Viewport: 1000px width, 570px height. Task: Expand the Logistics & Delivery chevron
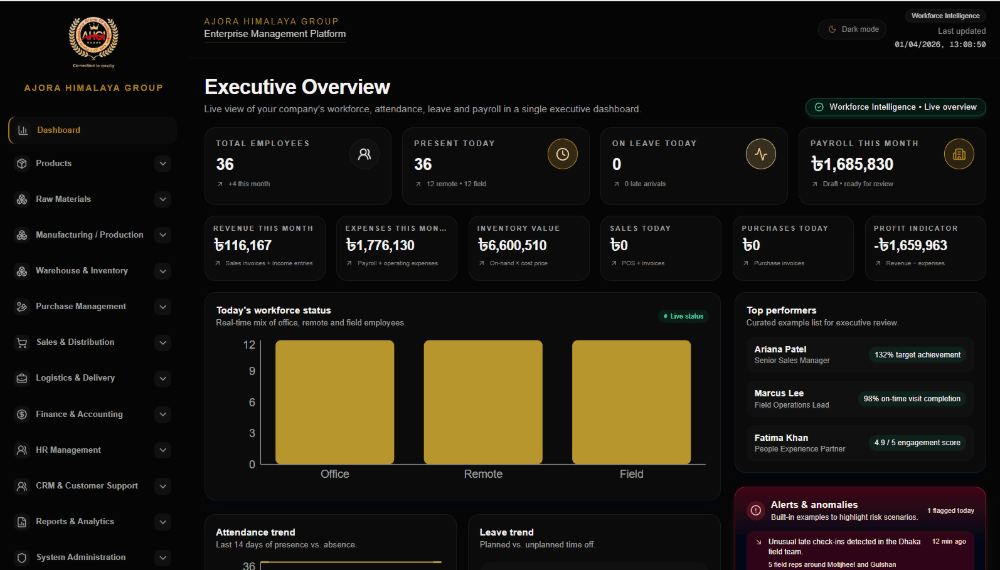pos(163,379)
